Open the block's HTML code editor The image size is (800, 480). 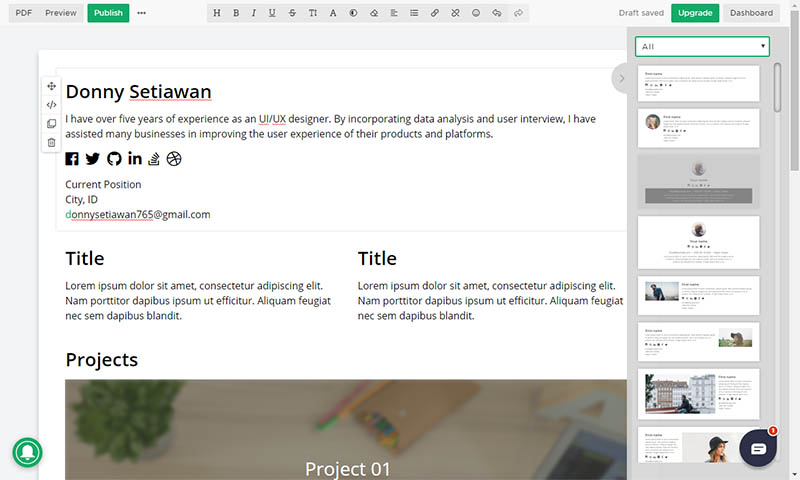51,105
